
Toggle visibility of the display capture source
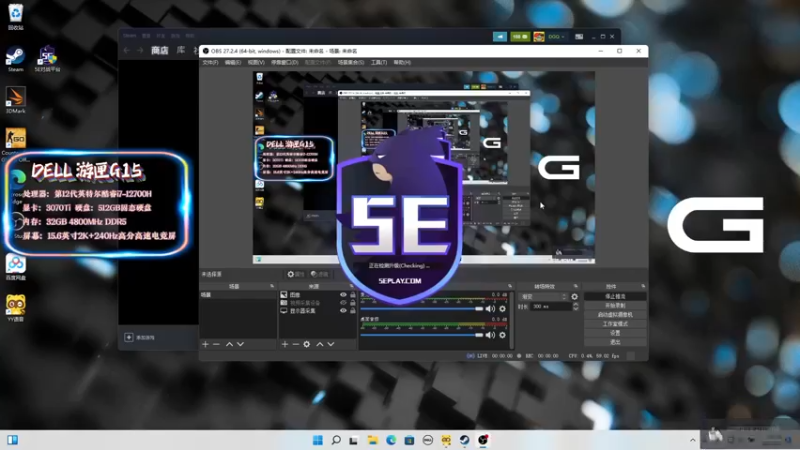pos(343,311)
